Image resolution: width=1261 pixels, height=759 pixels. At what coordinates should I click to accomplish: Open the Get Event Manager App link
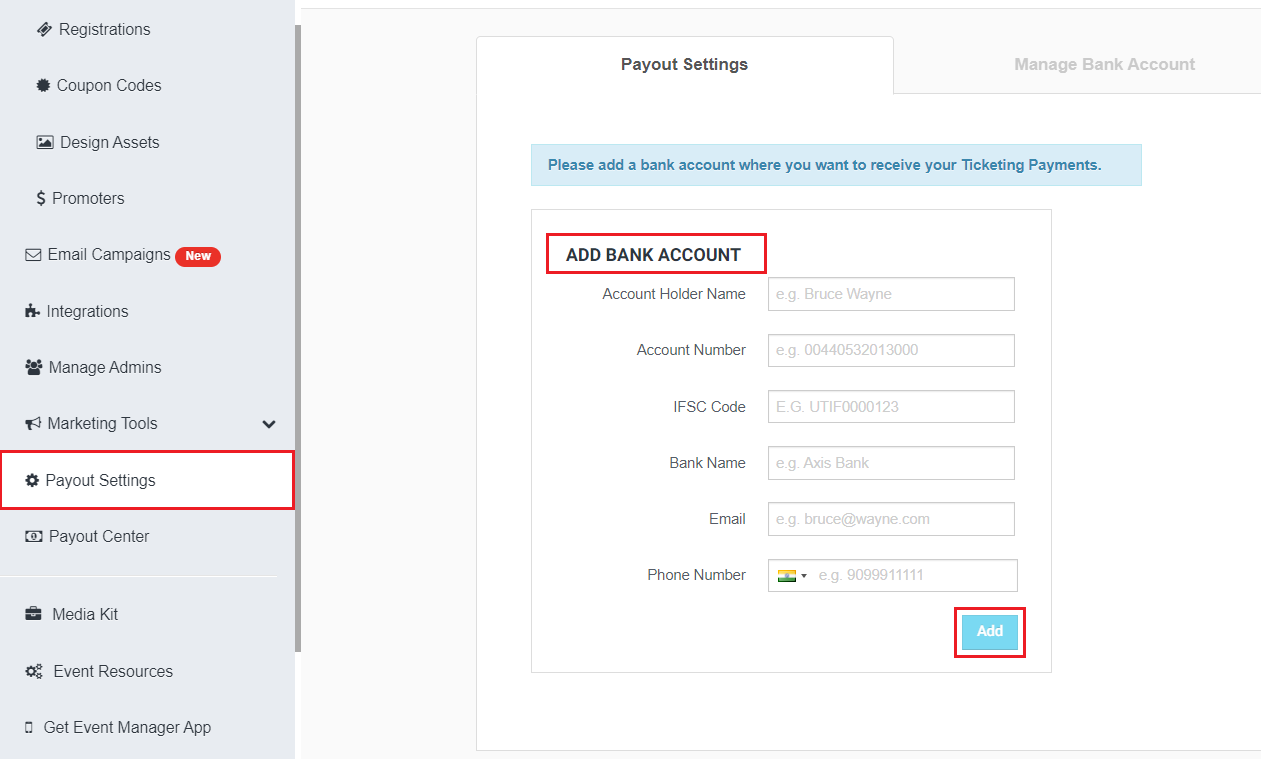(x=127, y=727)
